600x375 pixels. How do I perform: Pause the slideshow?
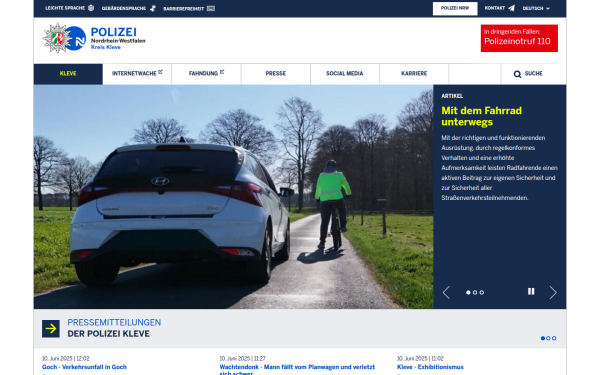pyautogui.click(x=531, y=292)
